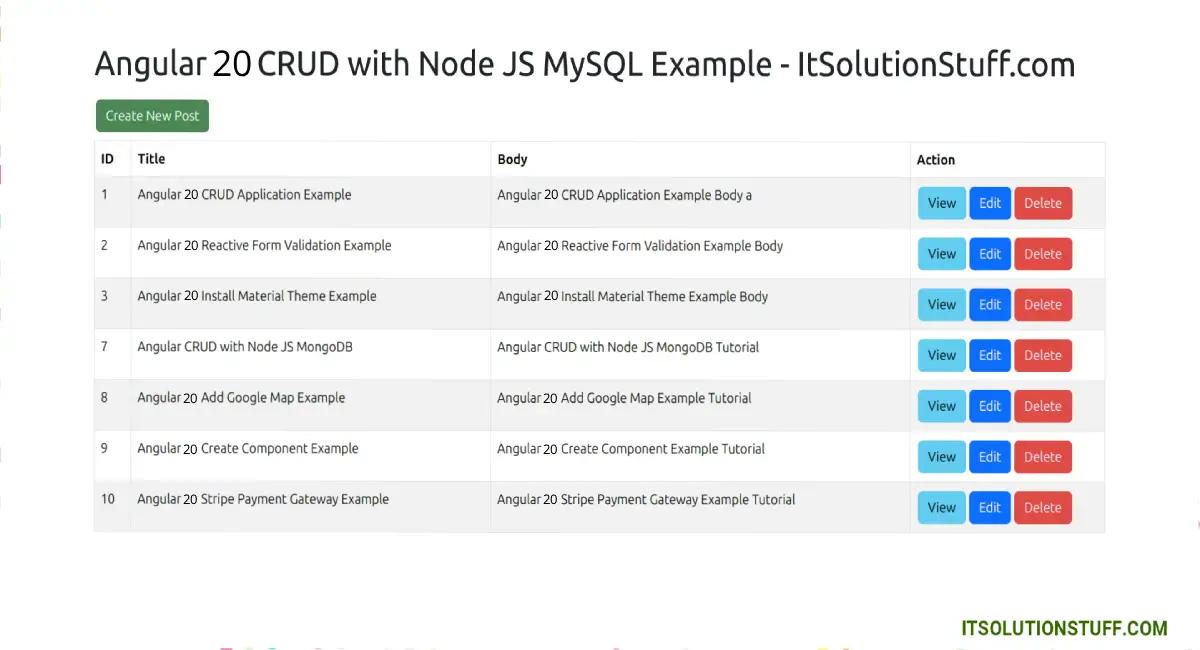Screen dimensions: 1200x650
Task: View the post with ID 1
Action: pyautogui.click(x=941, y=203)
